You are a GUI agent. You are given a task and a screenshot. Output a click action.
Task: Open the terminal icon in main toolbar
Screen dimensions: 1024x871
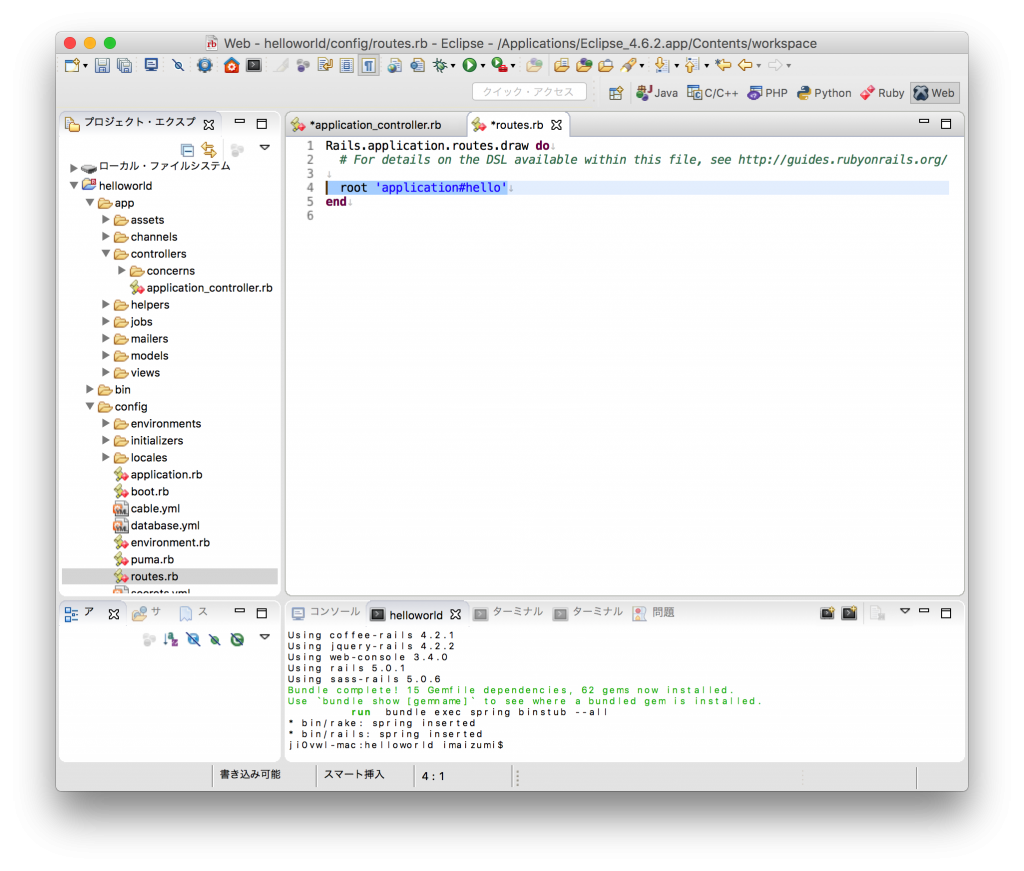[254, 65]
